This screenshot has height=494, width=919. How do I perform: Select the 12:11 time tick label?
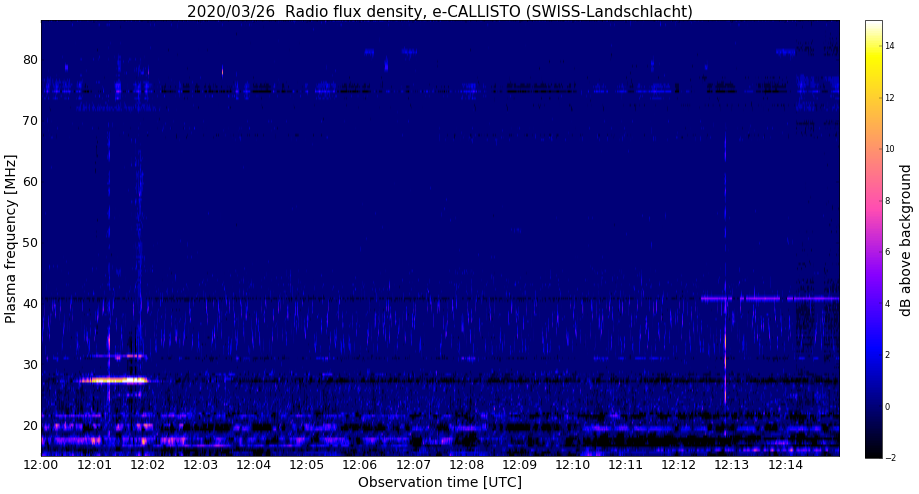pos(626,465)
